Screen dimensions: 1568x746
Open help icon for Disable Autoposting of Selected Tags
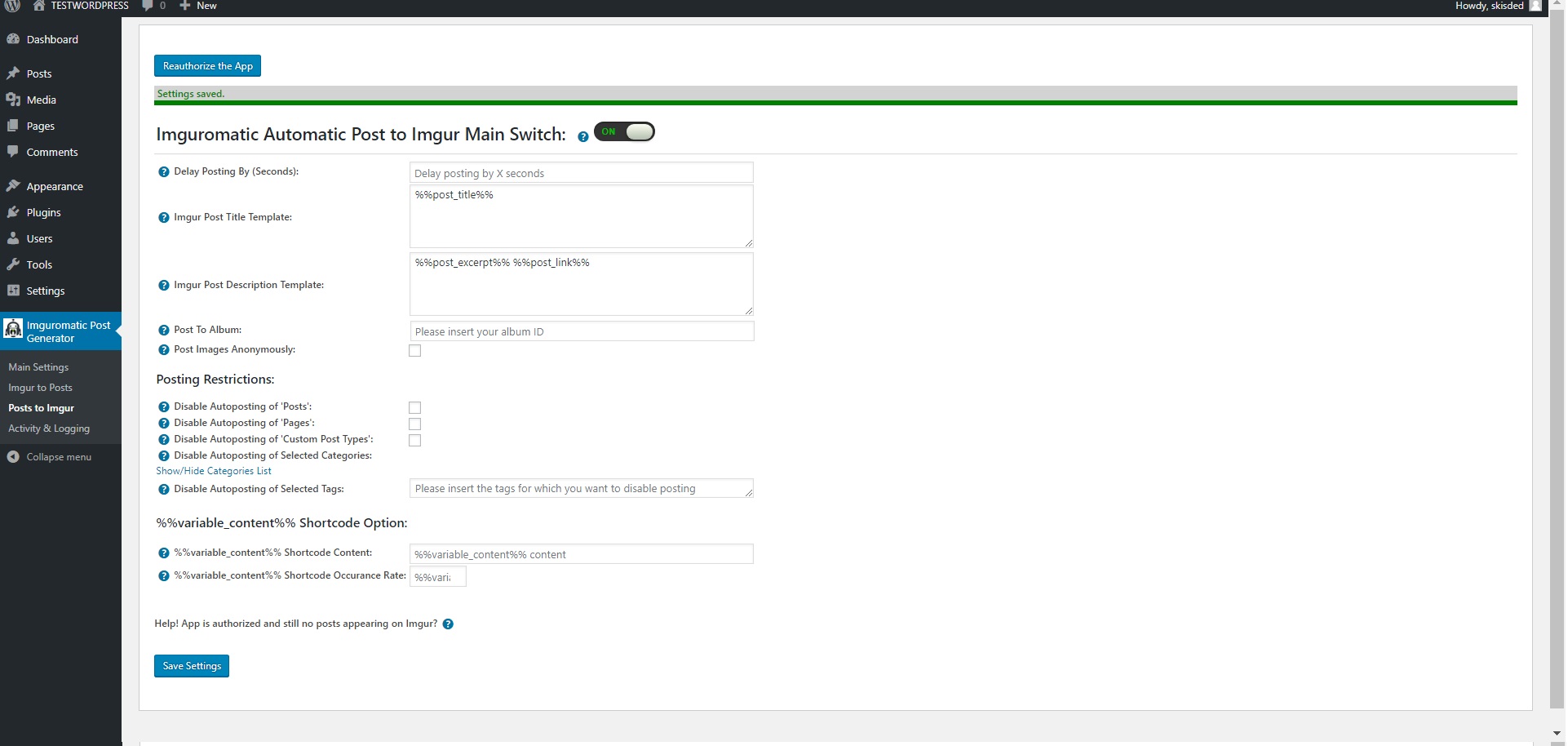click(x=164, y=490)
